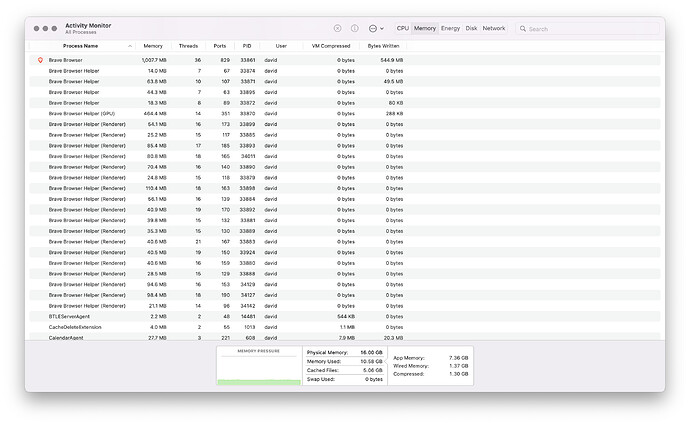Sort by the Threads column header
The image size is (690, 424).
[x=188, y=46]
